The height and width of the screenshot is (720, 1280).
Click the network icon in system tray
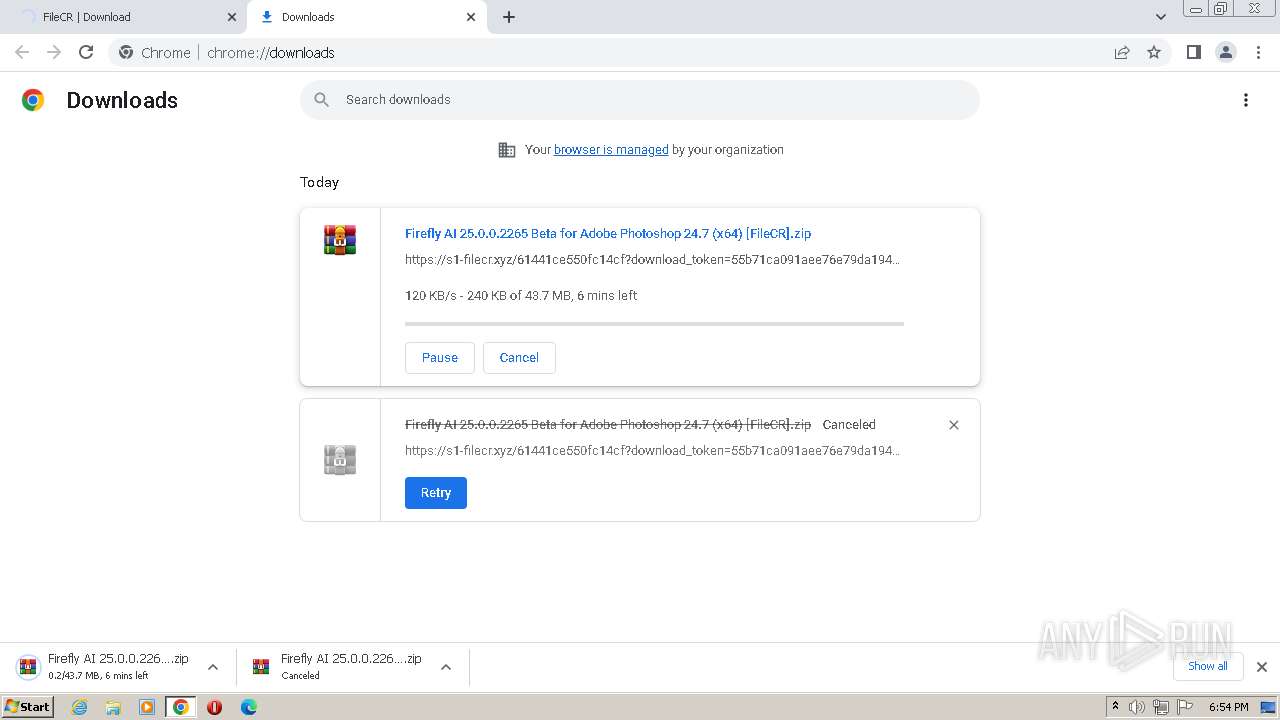[x=1160, y=707]
